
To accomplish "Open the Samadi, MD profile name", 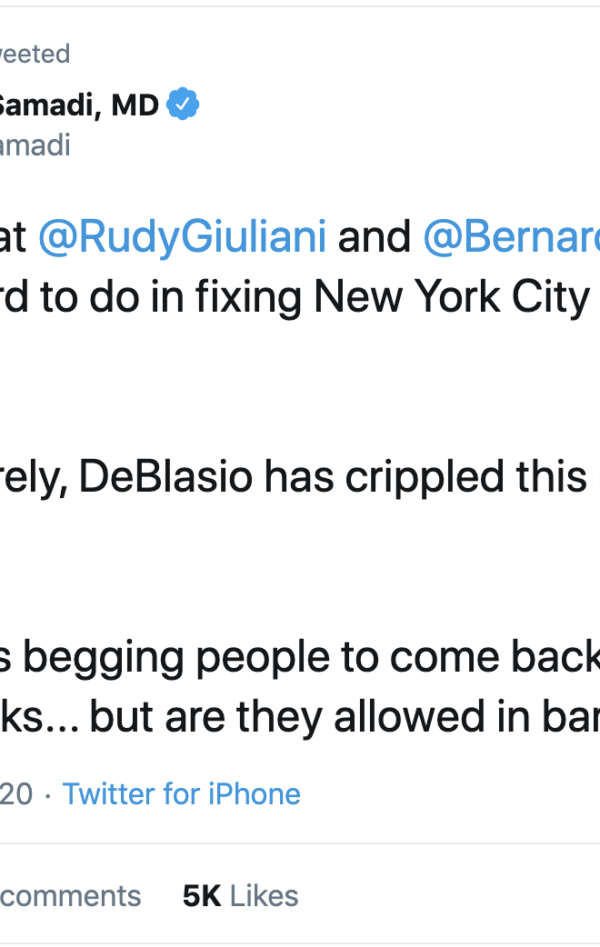I will tap(79, 104).
